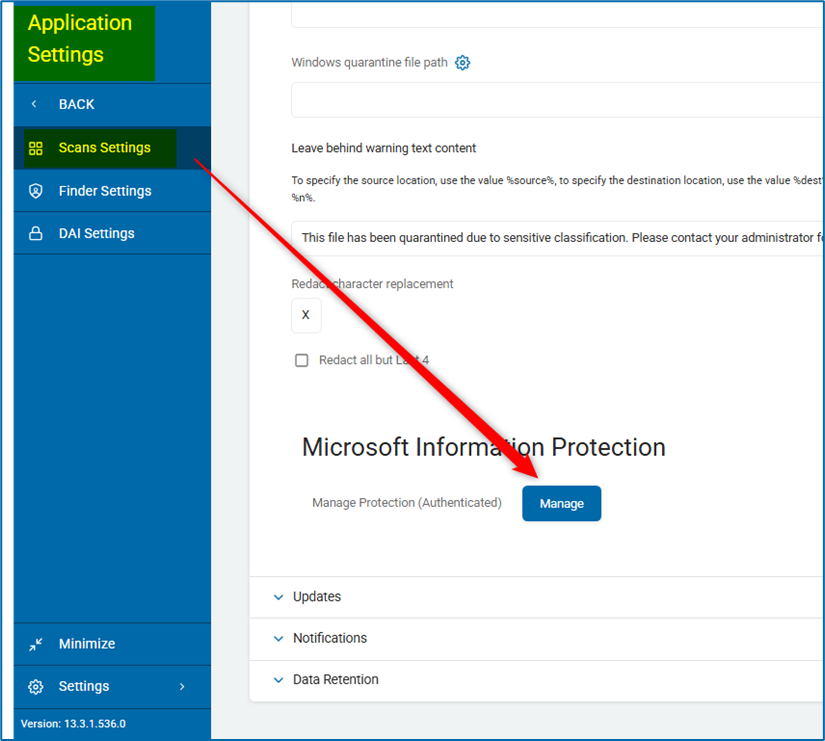Click the empty input field above Windows quarantine path
Viewport: 825px width, 741px height.
point(558,16)
